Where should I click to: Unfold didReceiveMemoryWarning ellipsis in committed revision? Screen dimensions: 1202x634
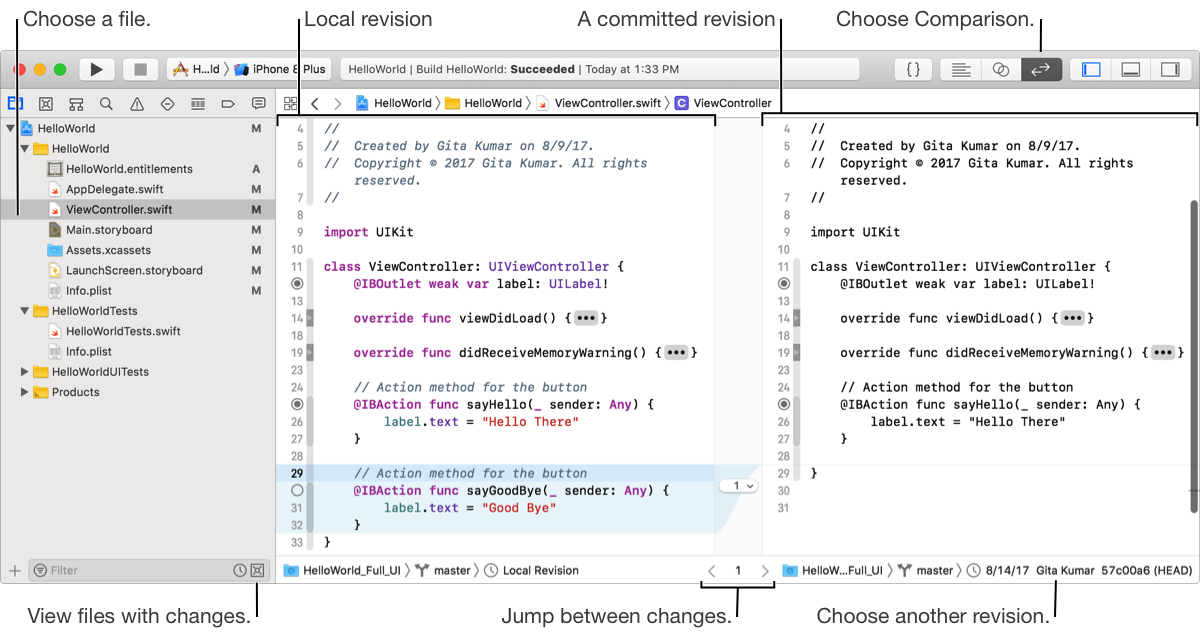point(1164,353)
